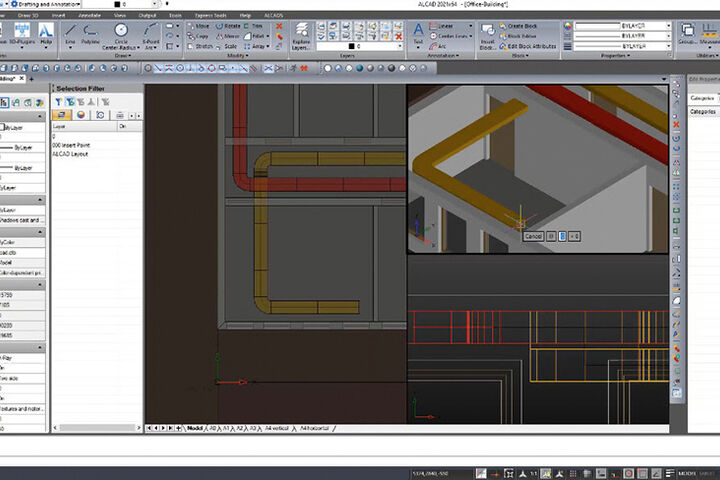Click the red X icon in Layers panel
Viewport: 720px width, 480px height.
coord(399,36)
